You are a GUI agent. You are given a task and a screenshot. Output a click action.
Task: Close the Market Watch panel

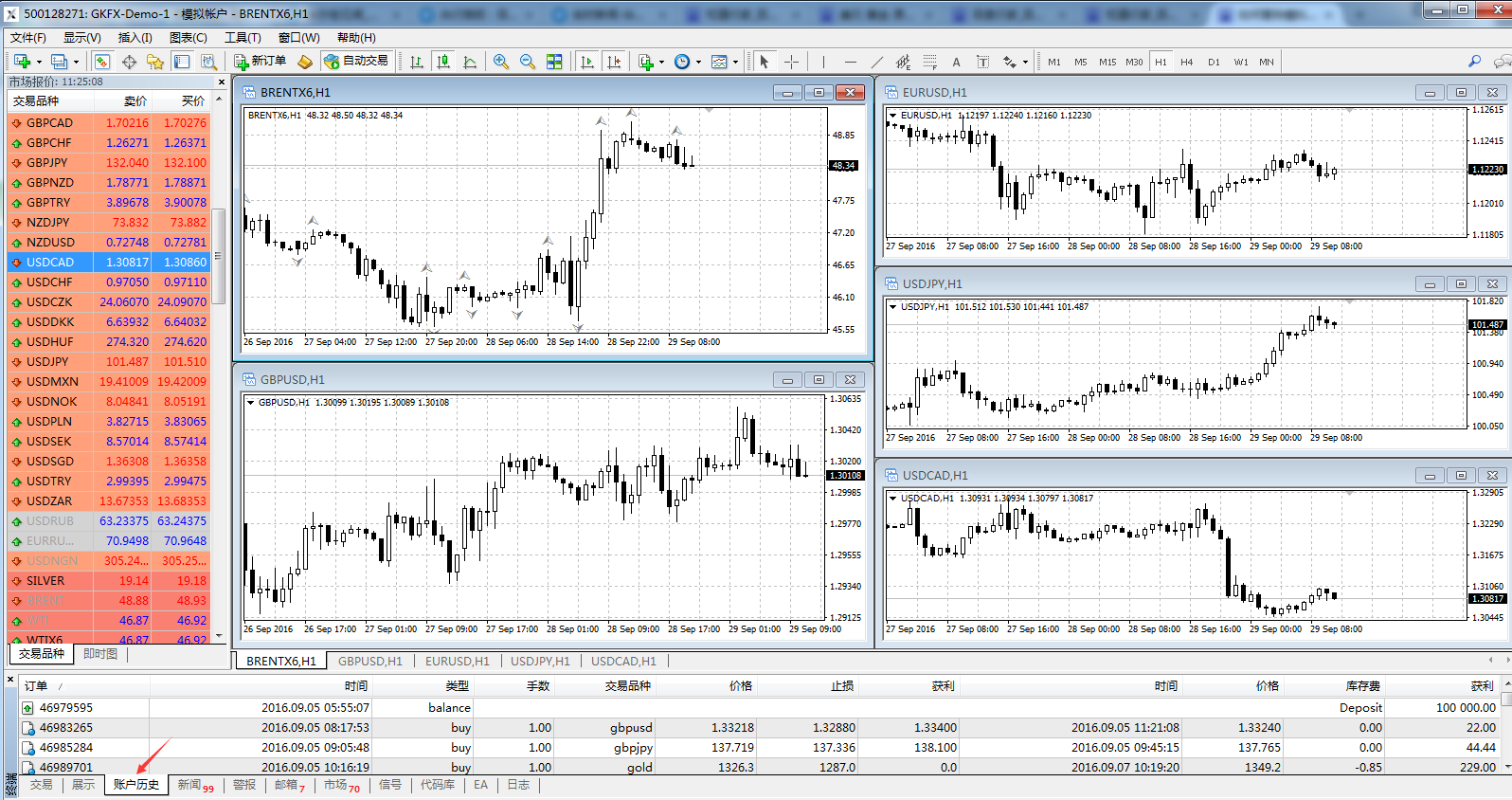click(222, 82)
